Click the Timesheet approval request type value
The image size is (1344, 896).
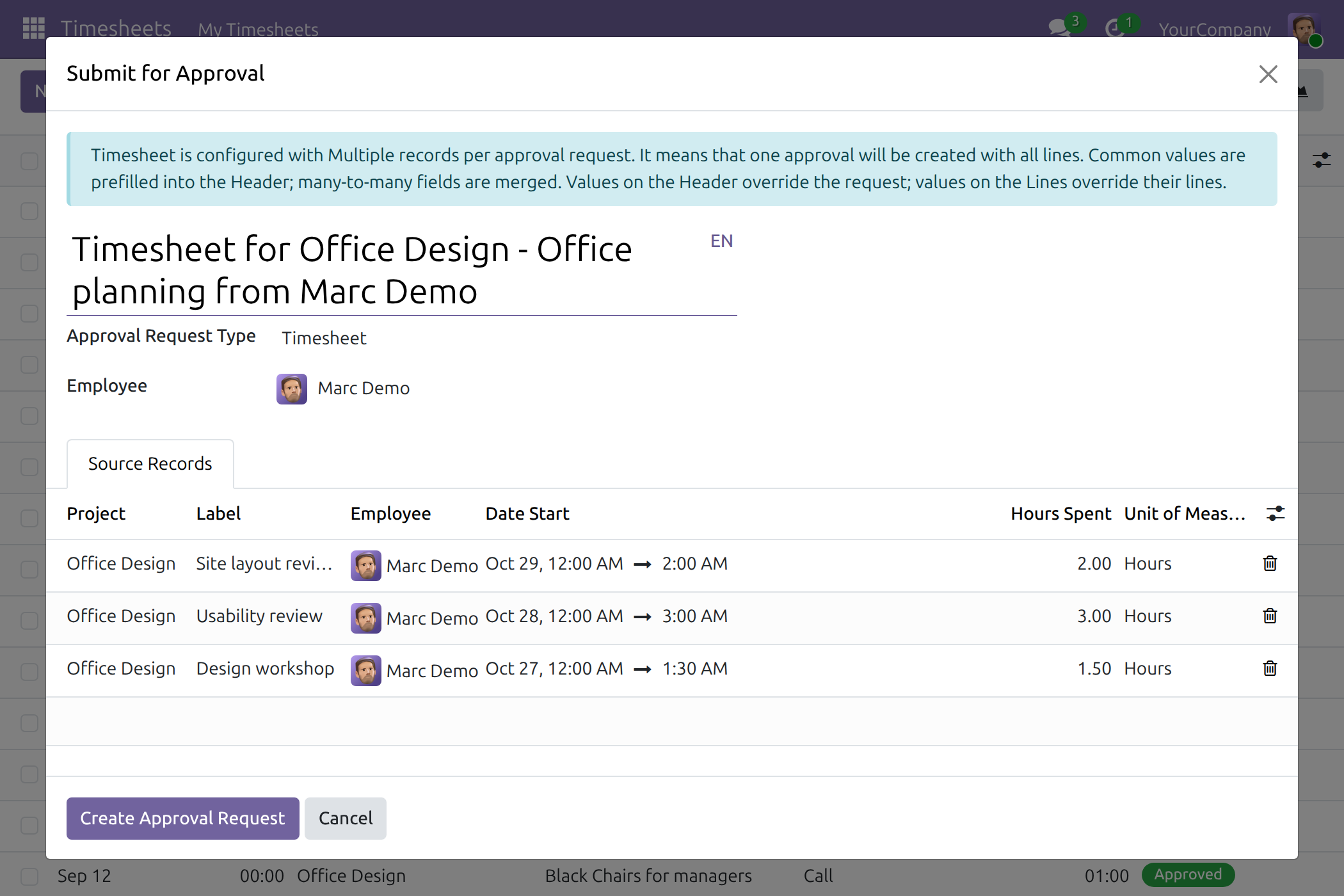coord(324,338)
